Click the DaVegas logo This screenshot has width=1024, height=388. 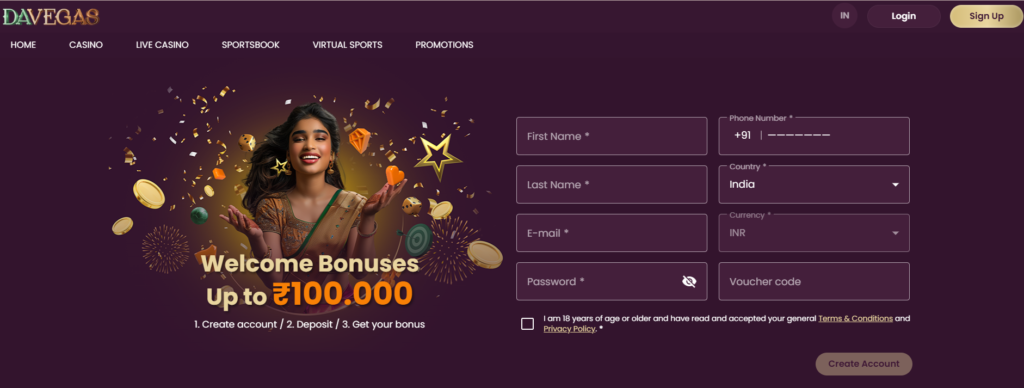50,17
